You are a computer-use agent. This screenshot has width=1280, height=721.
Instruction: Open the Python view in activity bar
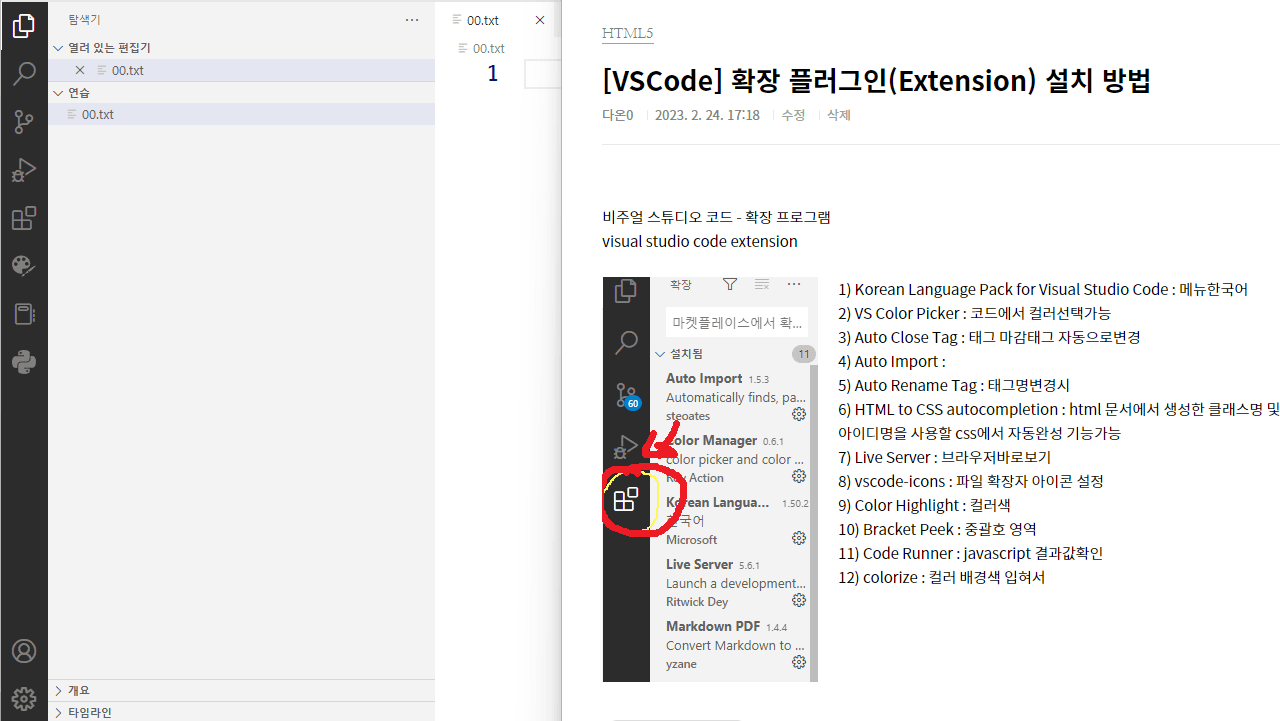tap(24, 362)
